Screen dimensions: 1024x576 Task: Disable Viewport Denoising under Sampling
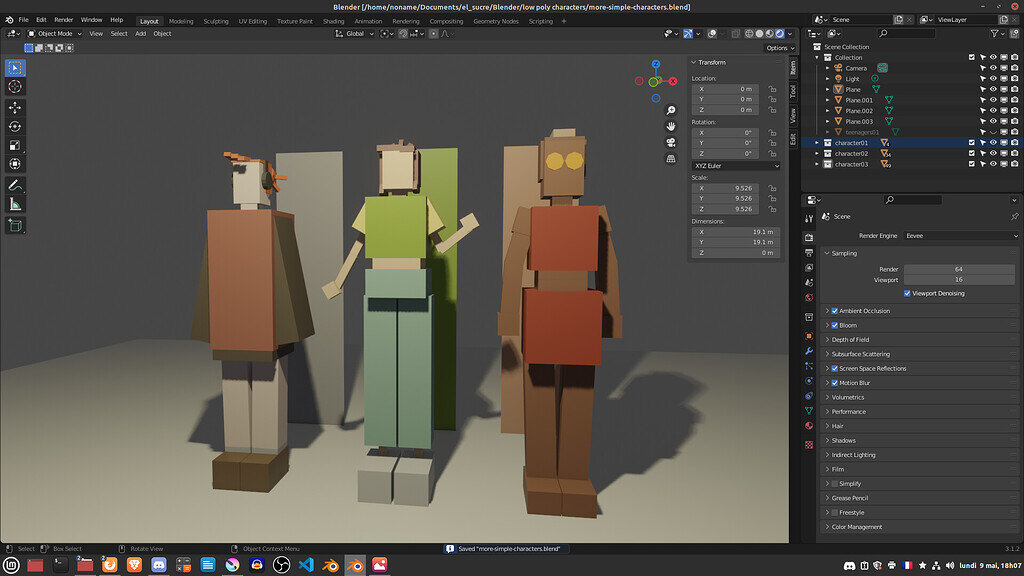(x=907, y=293)
